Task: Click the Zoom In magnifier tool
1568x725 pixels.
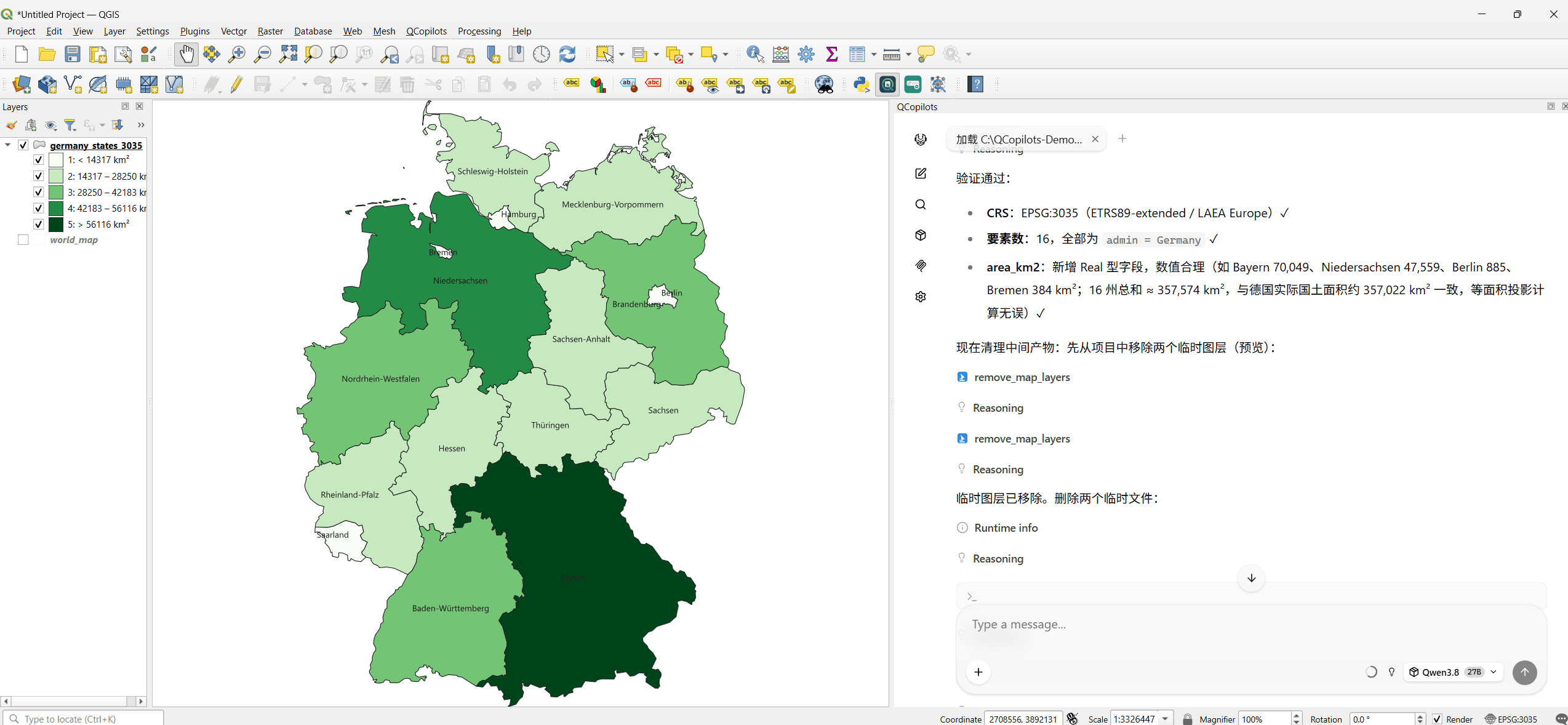Action: point(236,55)
